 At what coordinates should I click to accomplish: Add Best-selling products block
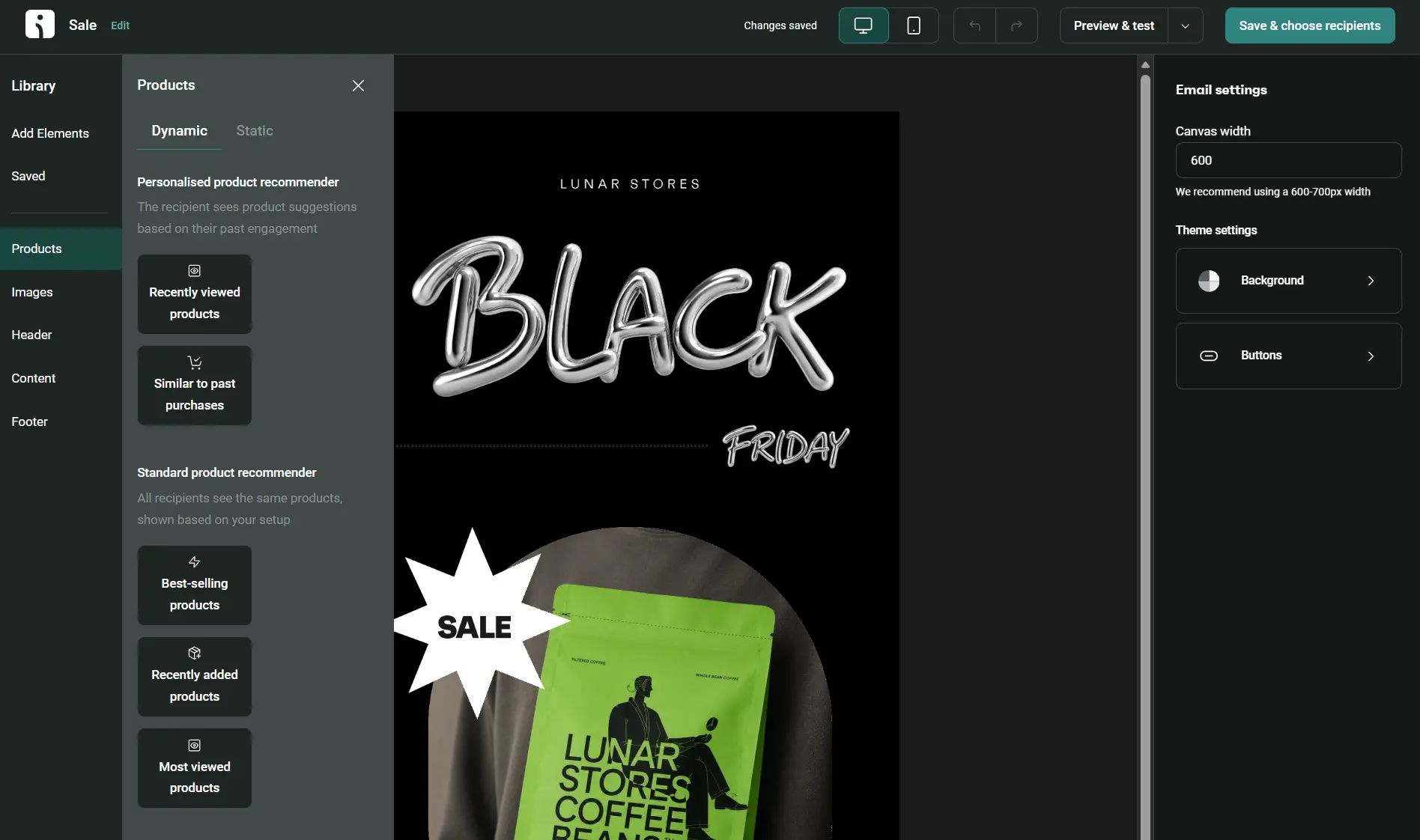tap(195, 585)
